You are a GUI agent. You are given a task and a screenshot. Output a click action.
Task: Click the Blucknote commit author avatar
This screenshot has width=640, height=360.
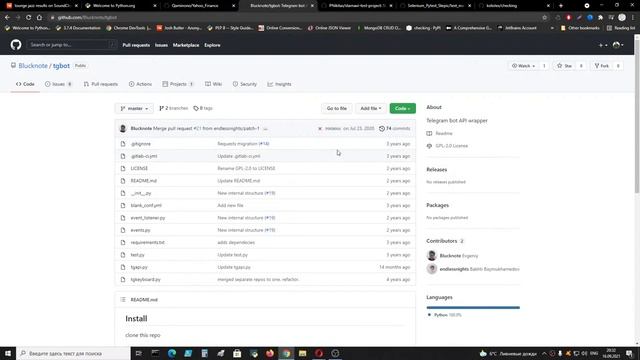tap(123, 129)
